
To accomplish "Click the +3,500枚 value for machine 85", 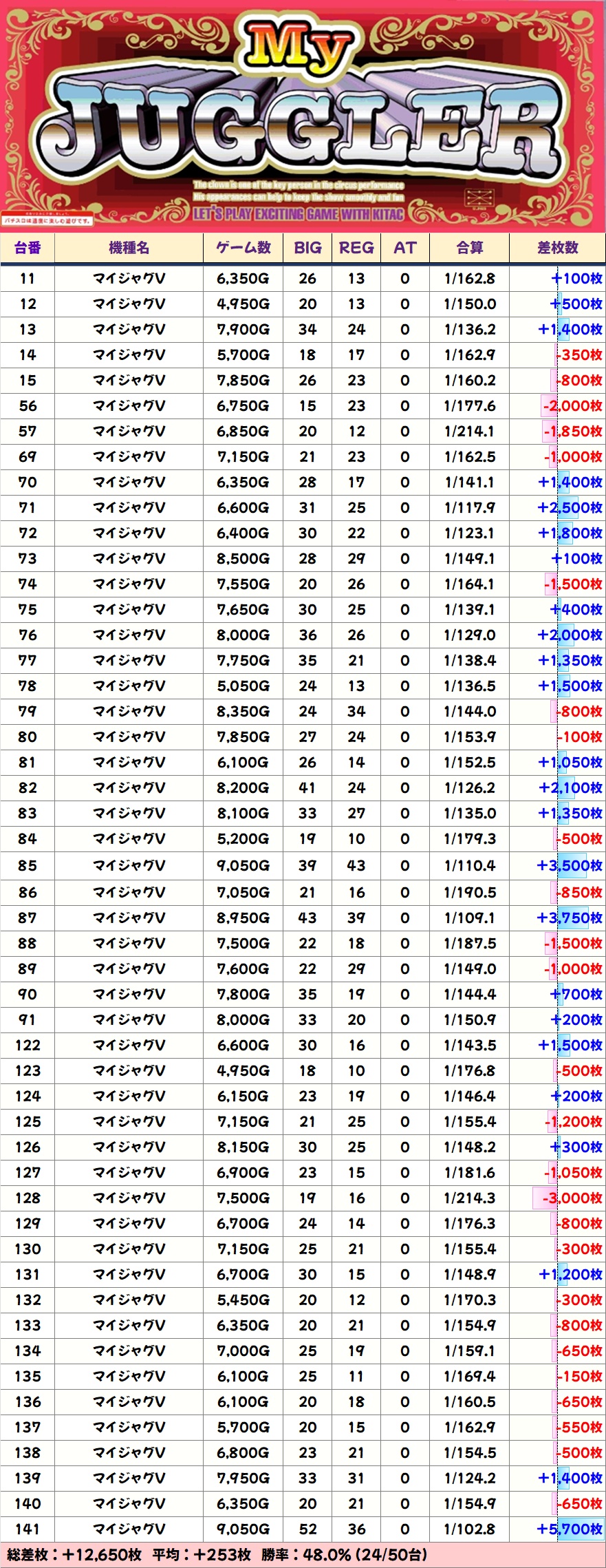I will [570, 865].
